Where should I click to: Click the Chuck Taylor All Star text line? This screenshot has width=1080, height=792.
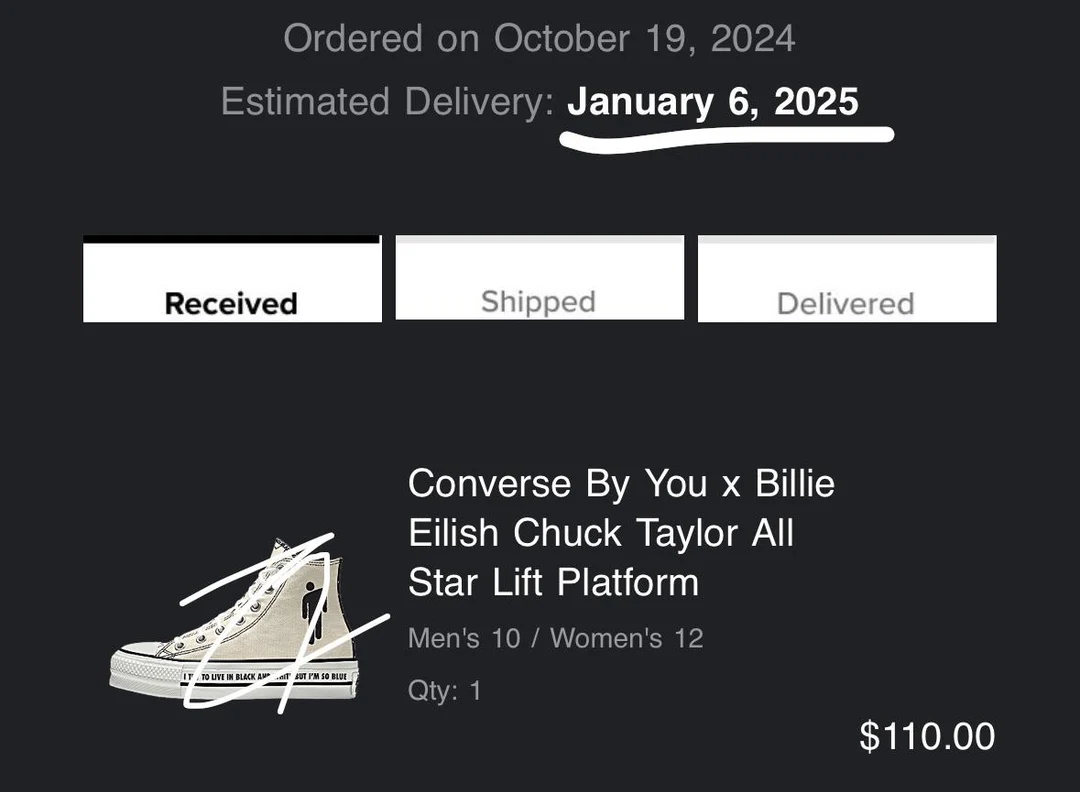click(600, 532)
